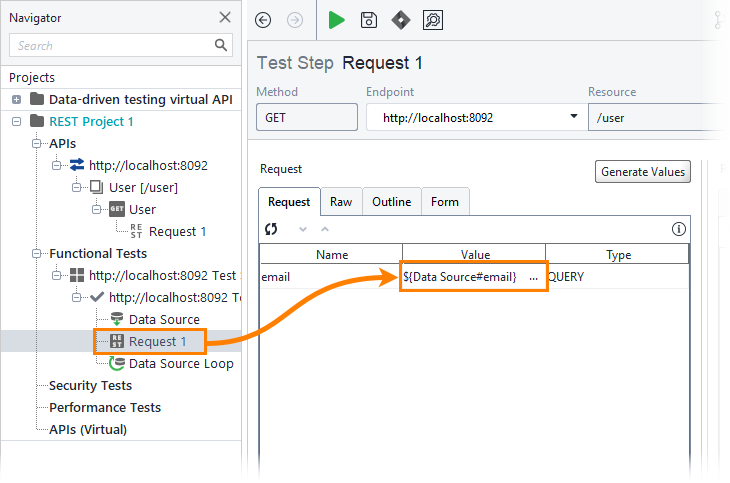Click the API arrows icon for localhost:8092
The width and height of the screenshot is (730, 483).
tap(77, 165)
